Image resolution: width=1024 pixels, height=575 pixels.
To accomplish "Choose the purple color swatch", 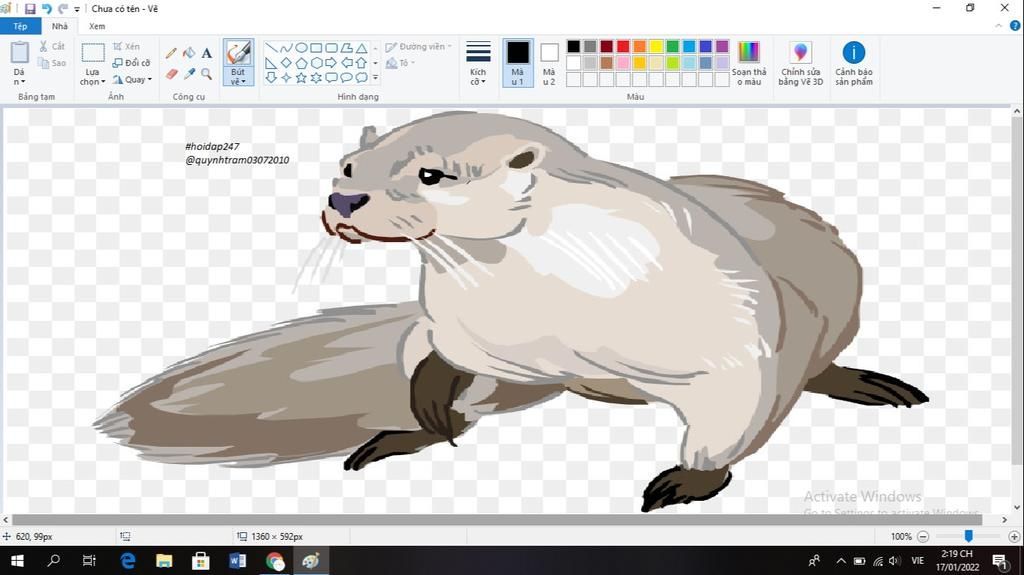I will [x=722, y=46].
